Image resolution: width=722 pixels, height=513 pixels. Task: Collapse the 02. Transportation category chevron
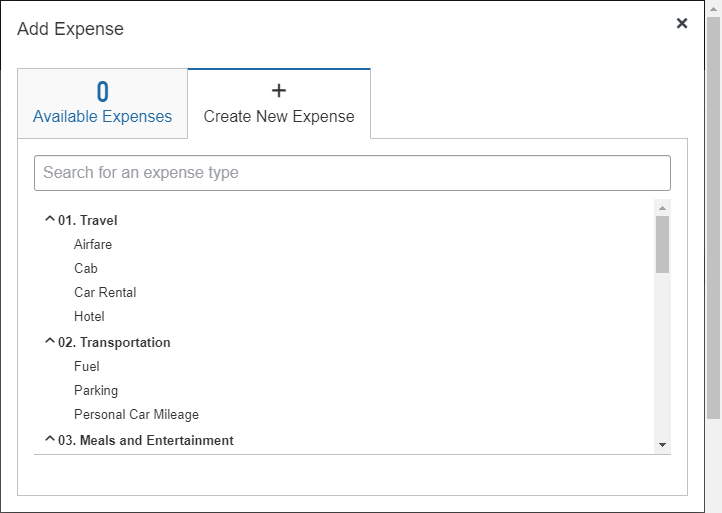[50, 342]
